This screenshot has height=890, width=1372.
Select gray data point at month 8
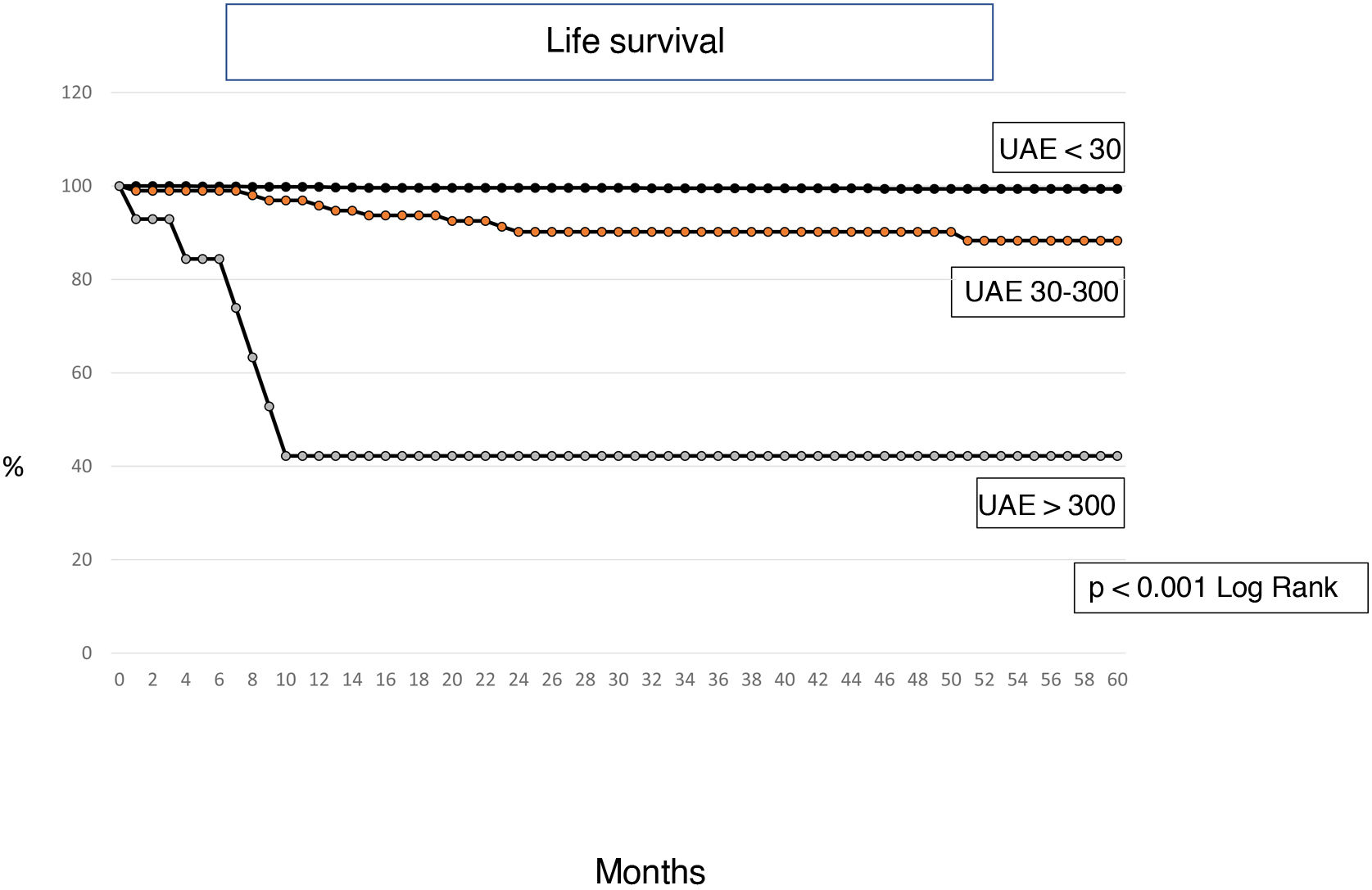(x=252, y=358)
